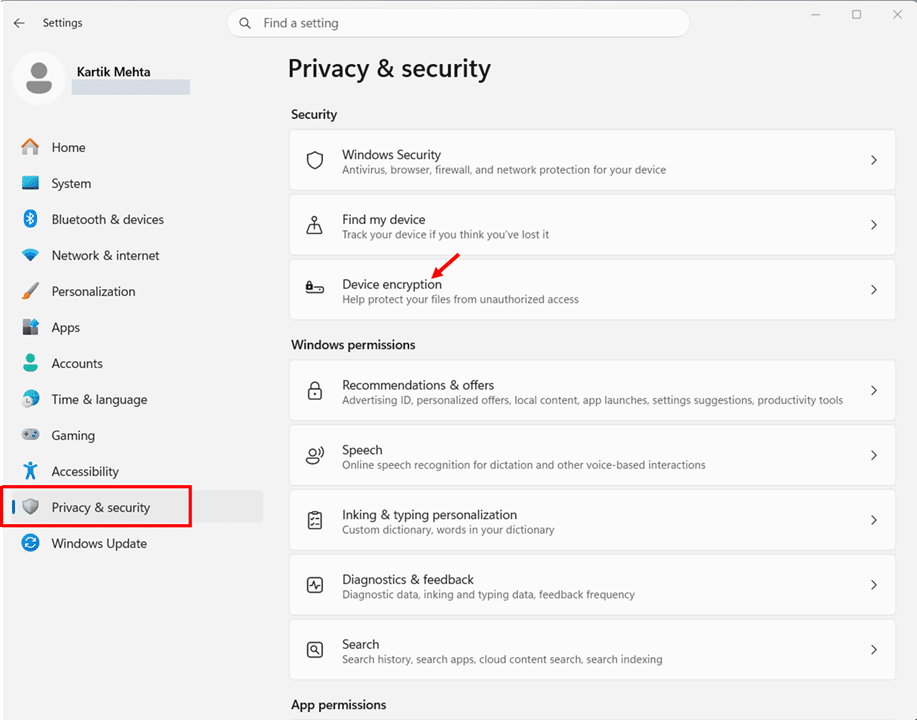Open Accessibility from the left navigation
917x720 pixels.
click(85, 471)
